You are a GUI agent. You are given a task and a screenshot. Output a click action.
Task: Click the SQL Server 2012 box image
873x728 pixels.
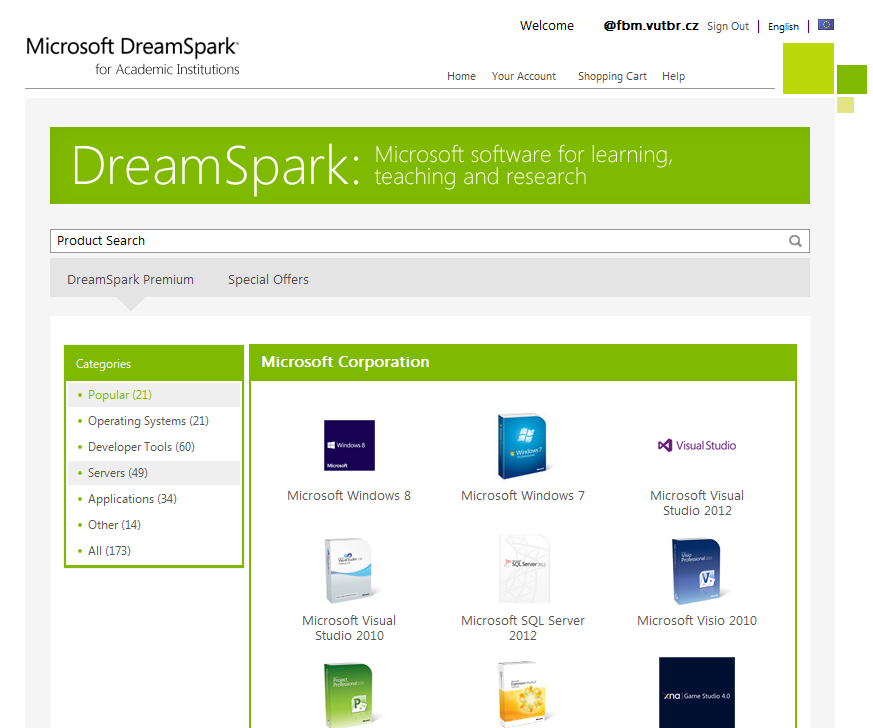[524, 569]
